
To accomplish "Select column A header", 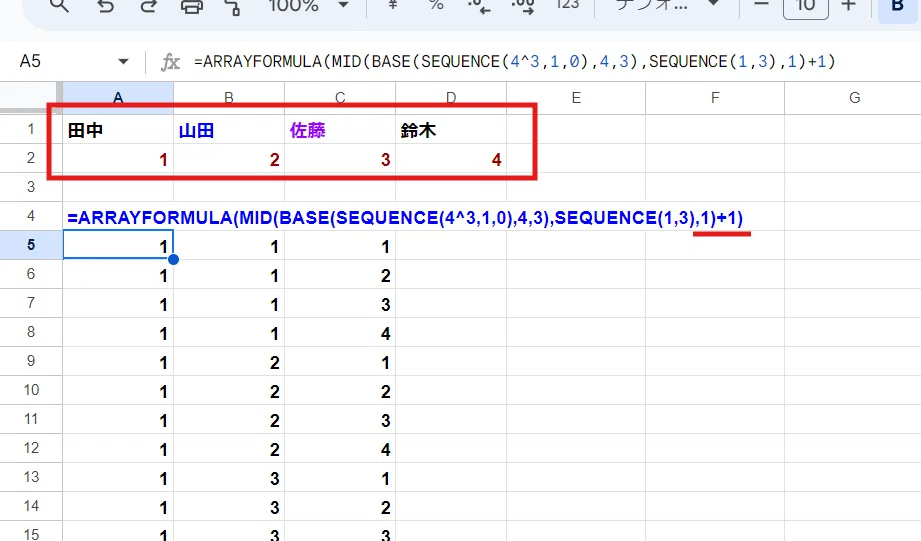I will [x=118, y=98].
